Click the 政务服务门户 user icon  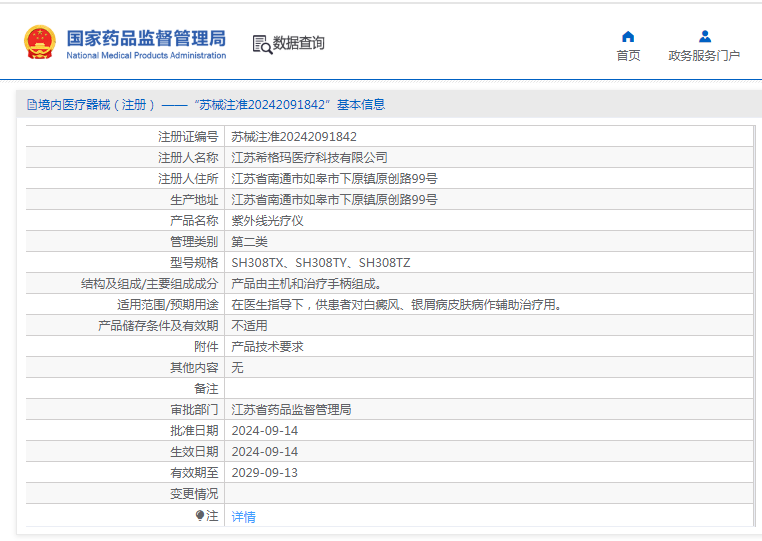(x=705, y=36)
